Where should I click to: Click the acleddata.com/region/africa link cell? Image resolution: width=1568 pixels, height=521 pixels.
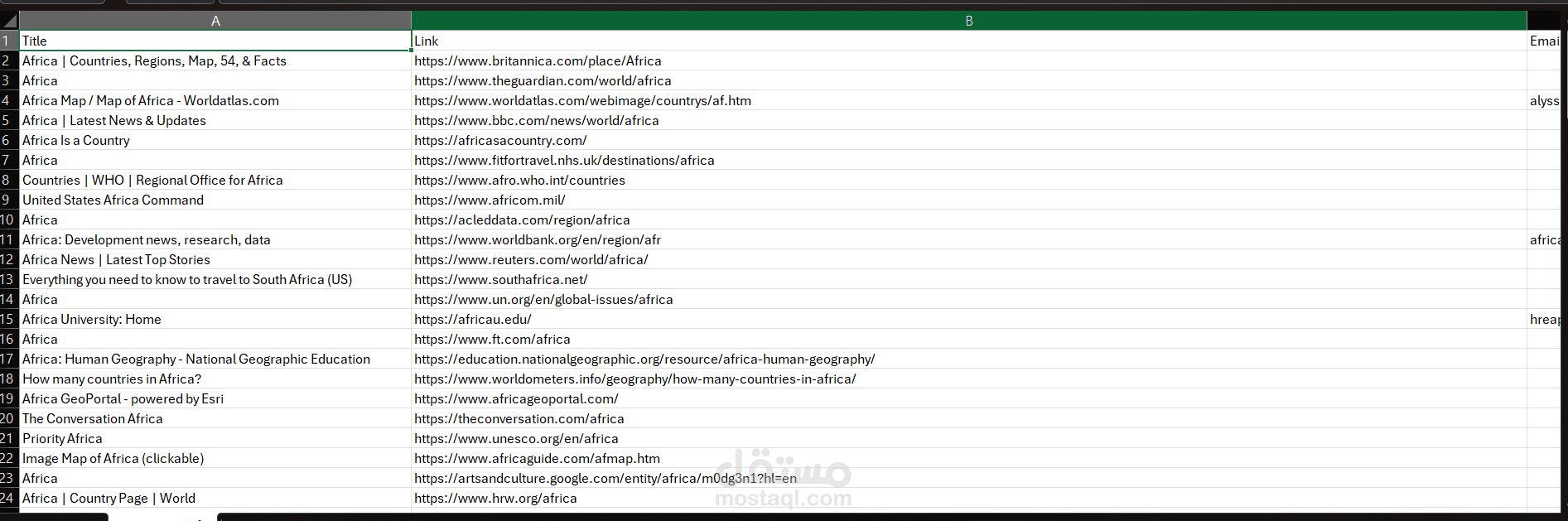969,219
